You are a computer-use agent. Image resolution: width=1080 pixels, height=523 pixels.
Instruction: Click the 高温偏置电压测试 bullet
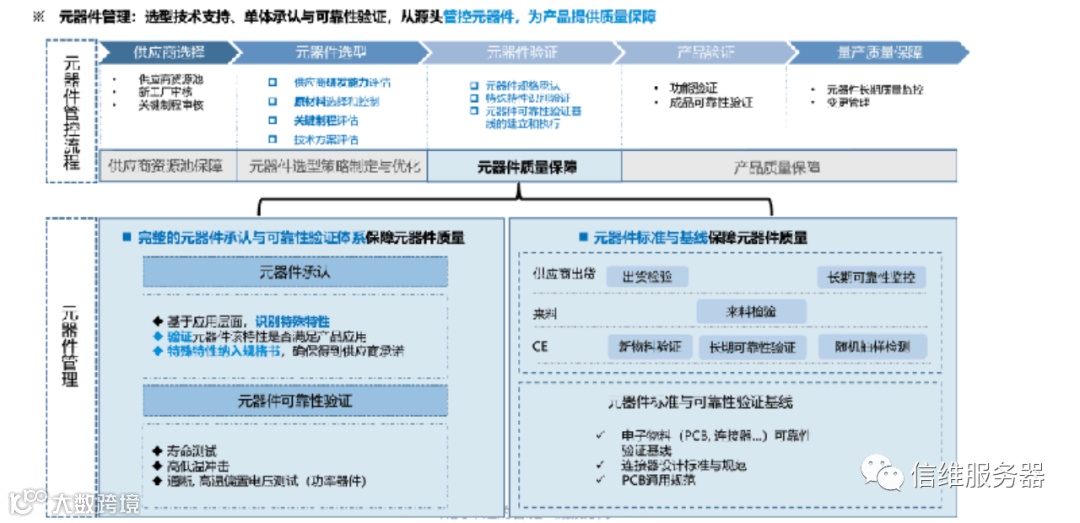[x=258, y=480]
